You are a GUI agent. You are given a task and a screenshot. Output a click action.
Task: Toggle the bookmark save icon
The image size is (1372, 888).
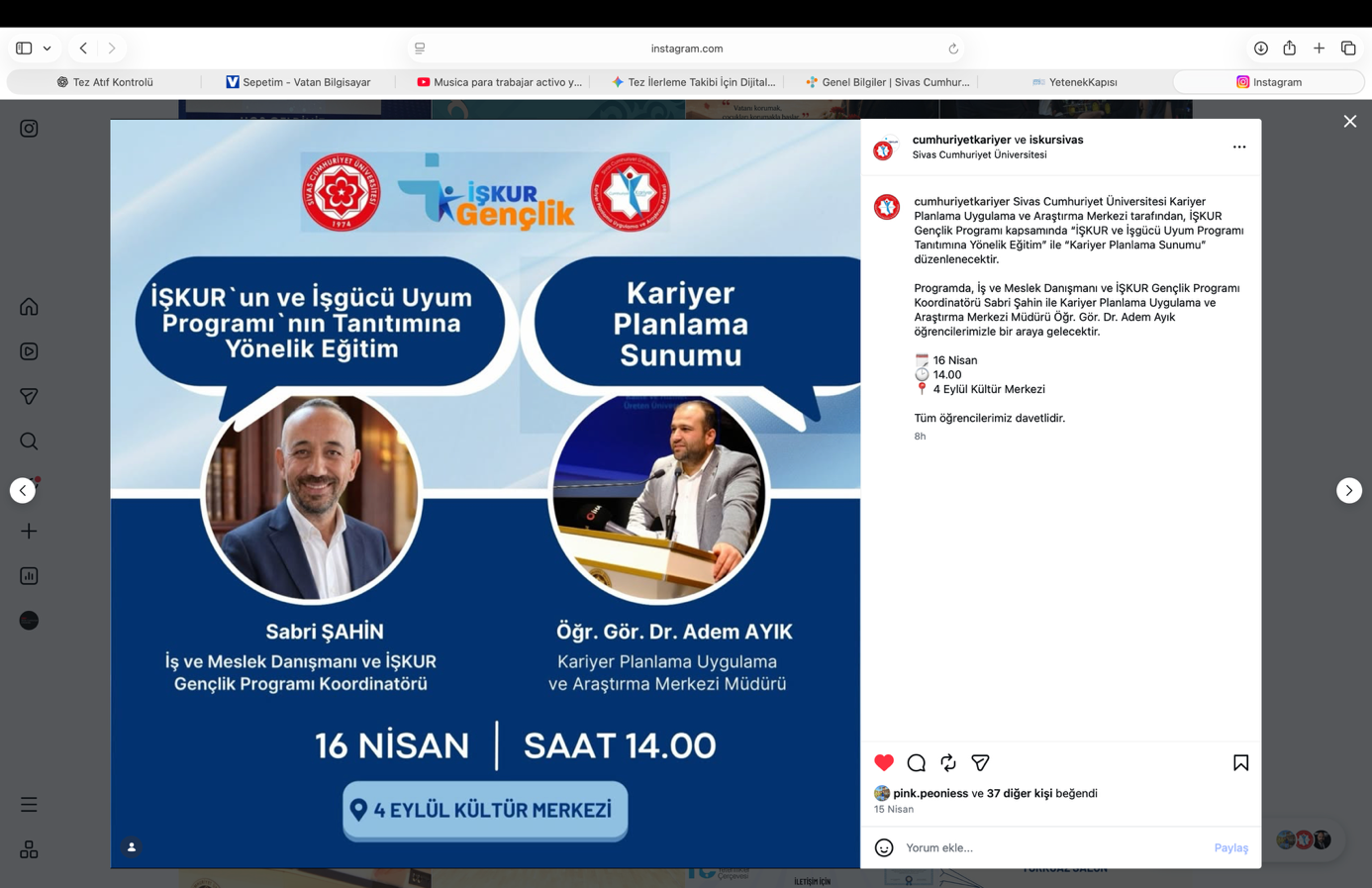(1240, 762)
